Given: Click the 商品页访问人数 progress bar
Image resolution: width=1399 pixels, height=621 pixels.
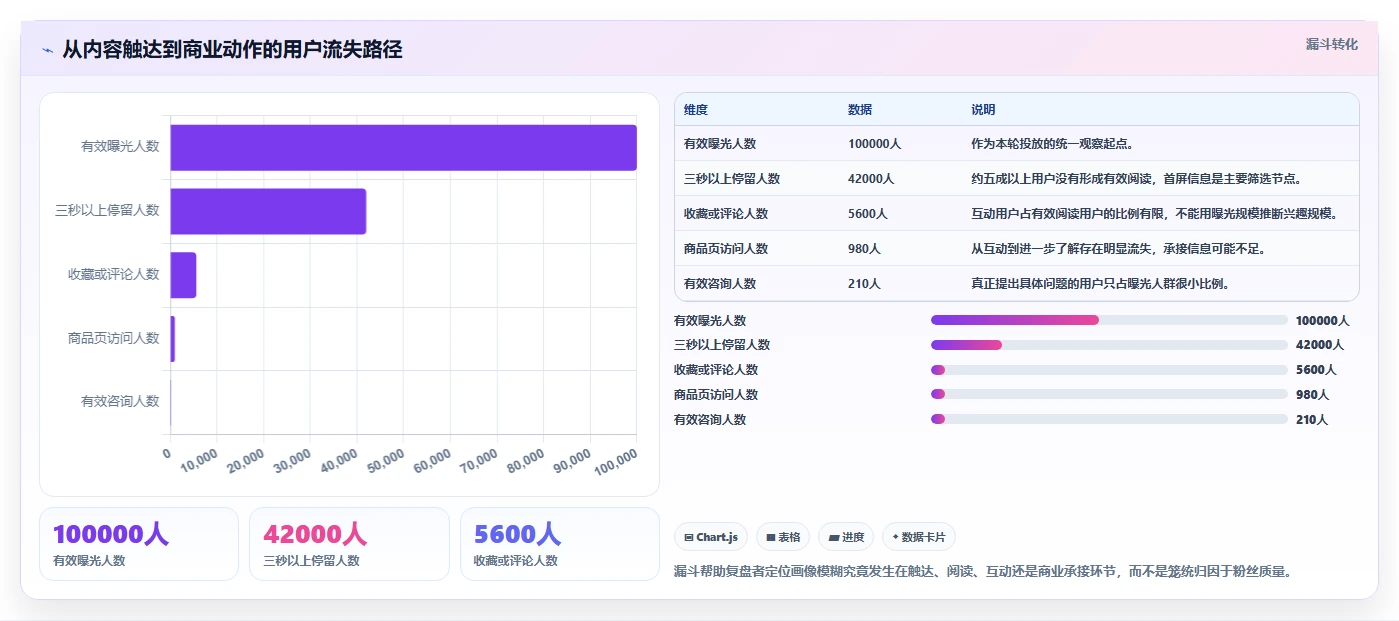Looking at the screenshot, I should tap(1109, 395).
